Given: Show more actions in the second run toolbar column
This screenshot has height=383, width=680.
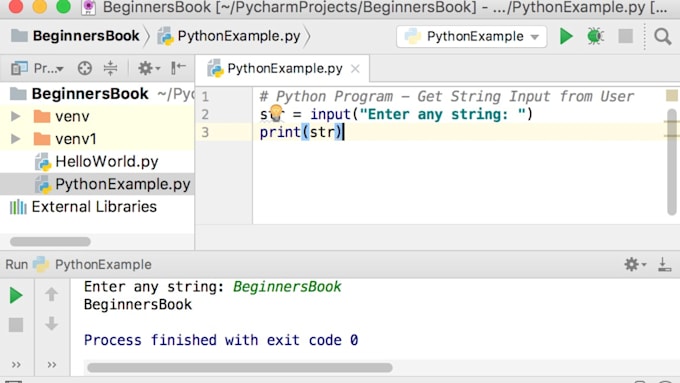Looking at the screenshot, I should pyautogui.click(x=52, y=365).
